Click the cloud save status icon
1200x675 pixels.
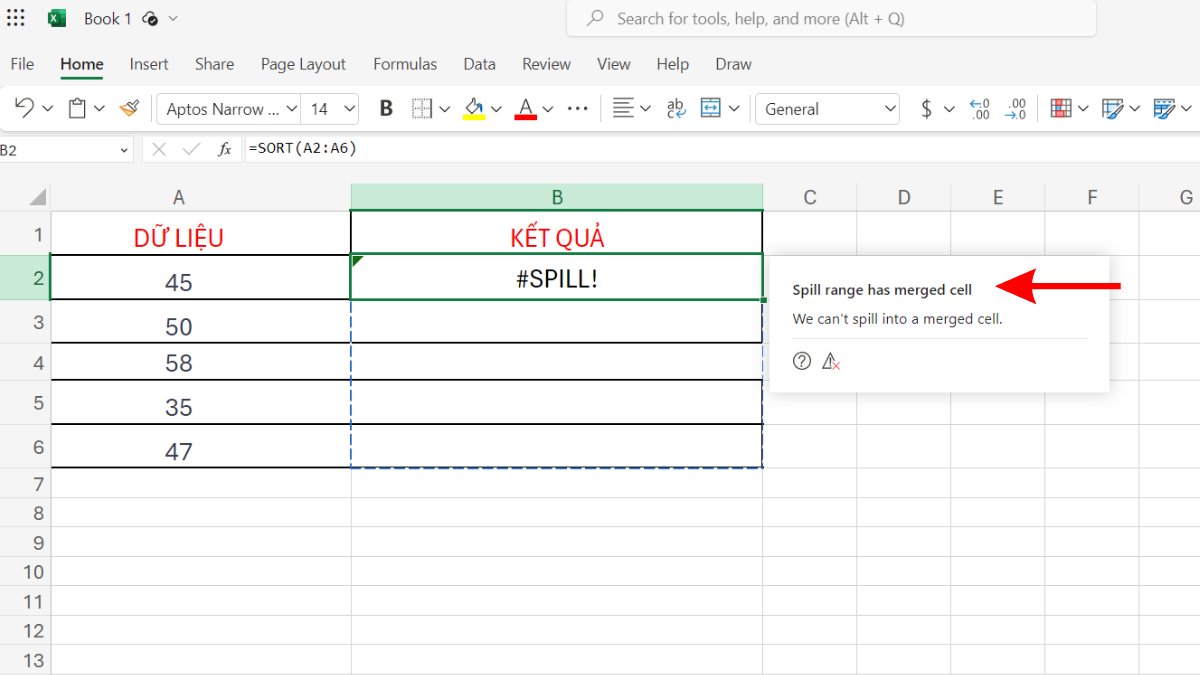[x=151, y=18]
